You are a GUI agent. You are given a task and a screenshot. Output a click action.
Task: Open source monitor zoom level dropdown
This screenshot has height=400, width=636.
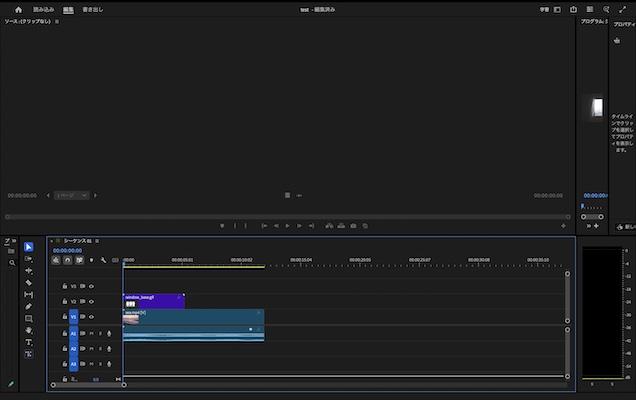click(71, 196)
